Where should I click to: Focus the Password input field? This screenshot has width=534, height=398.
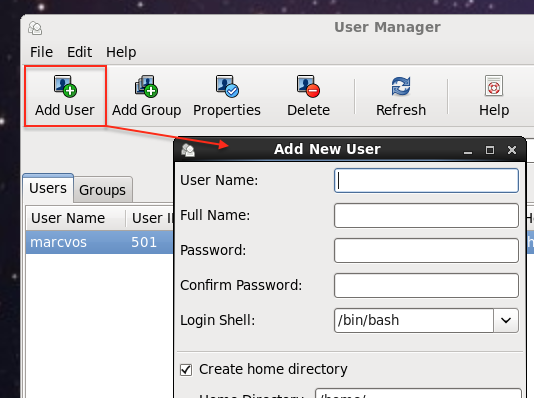coord(426,251)
